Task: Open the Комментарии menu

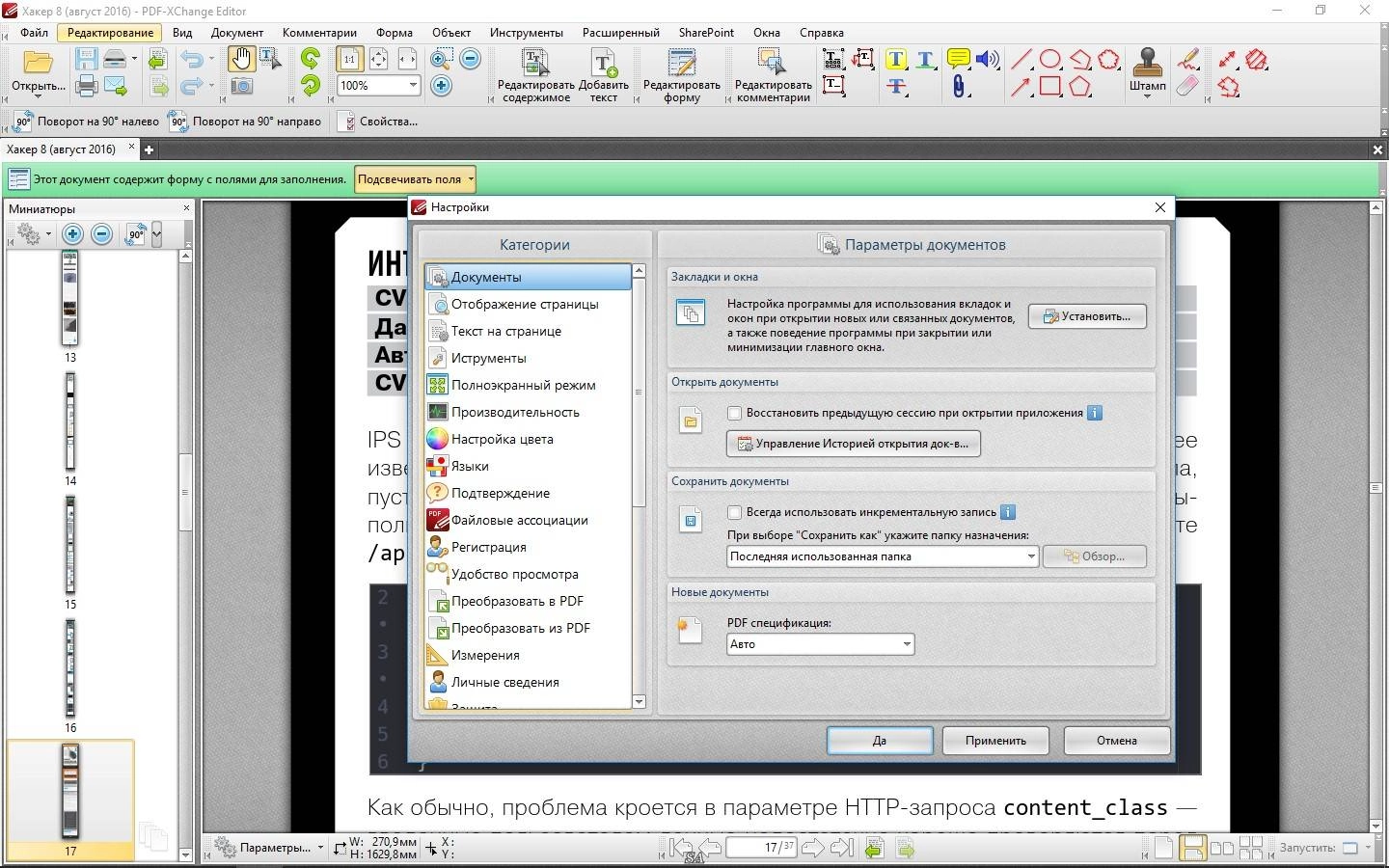Action: (x=319, y=33)
